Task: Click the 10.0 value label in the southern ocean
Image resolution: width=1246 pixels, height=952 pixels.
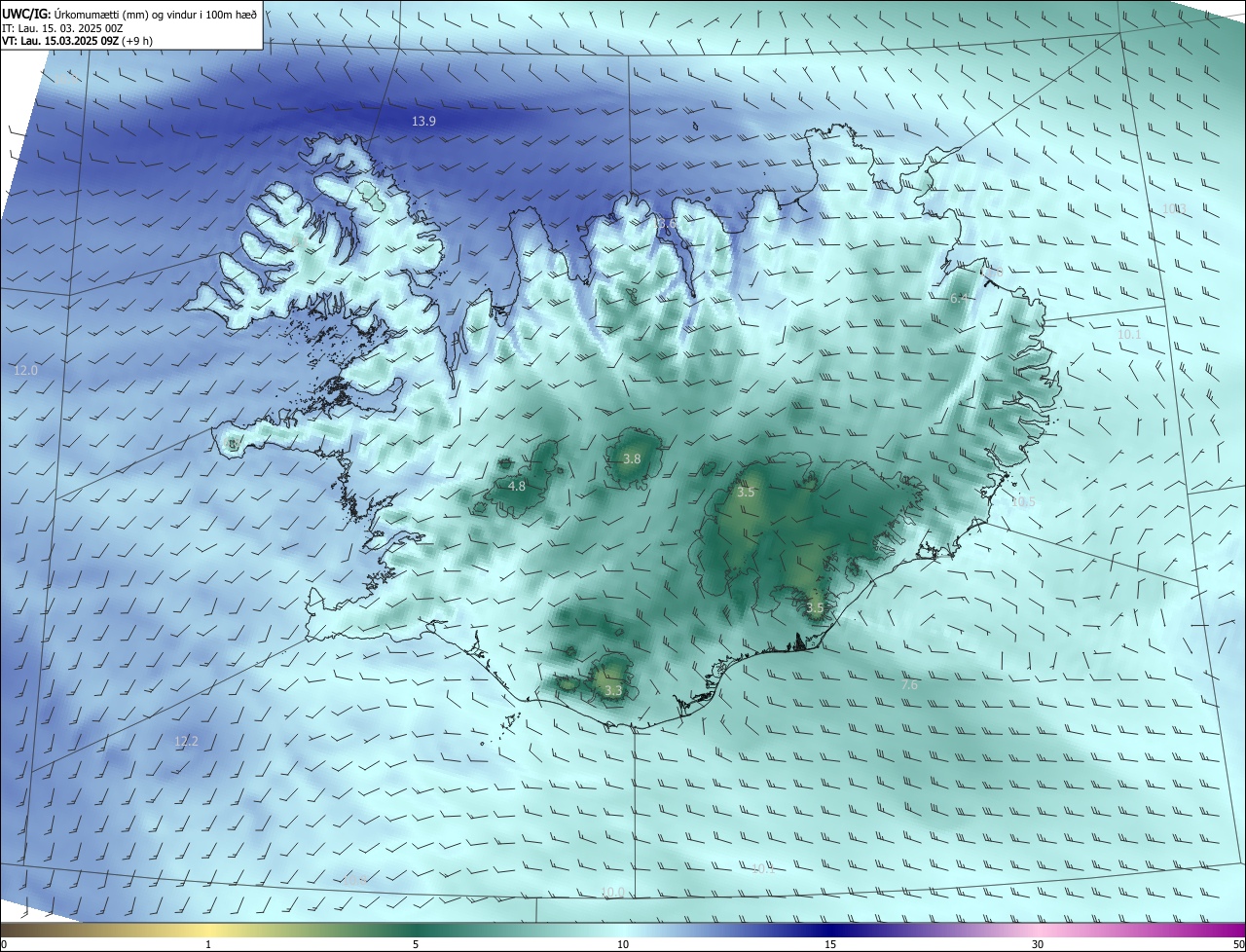Action: pyautogui.click(x=612, y=893)
